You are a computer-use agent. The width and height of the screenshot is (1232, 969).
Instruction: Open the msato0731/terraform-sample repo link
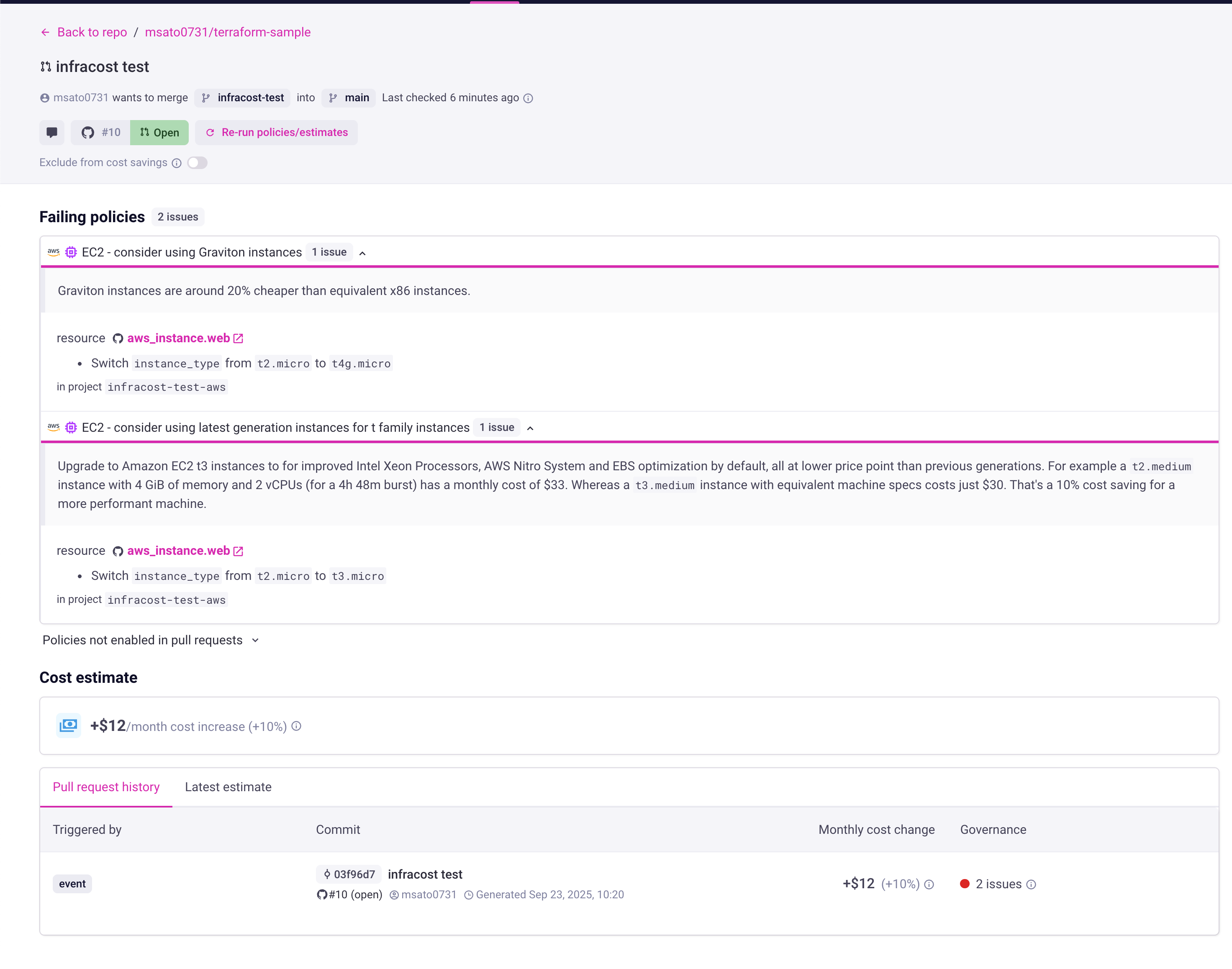point(228,32)
